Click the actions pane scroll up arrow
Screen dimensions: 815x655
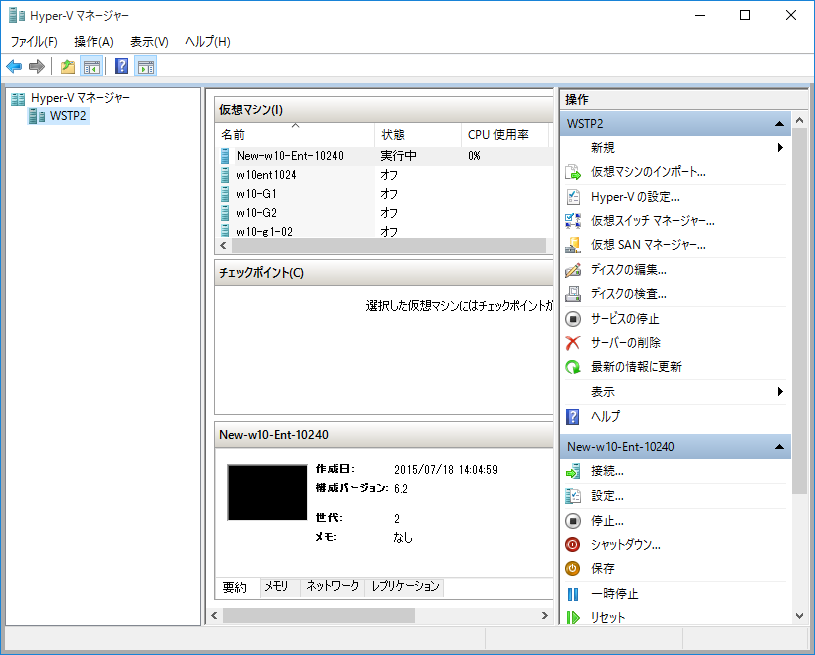[x=799, y=120]
